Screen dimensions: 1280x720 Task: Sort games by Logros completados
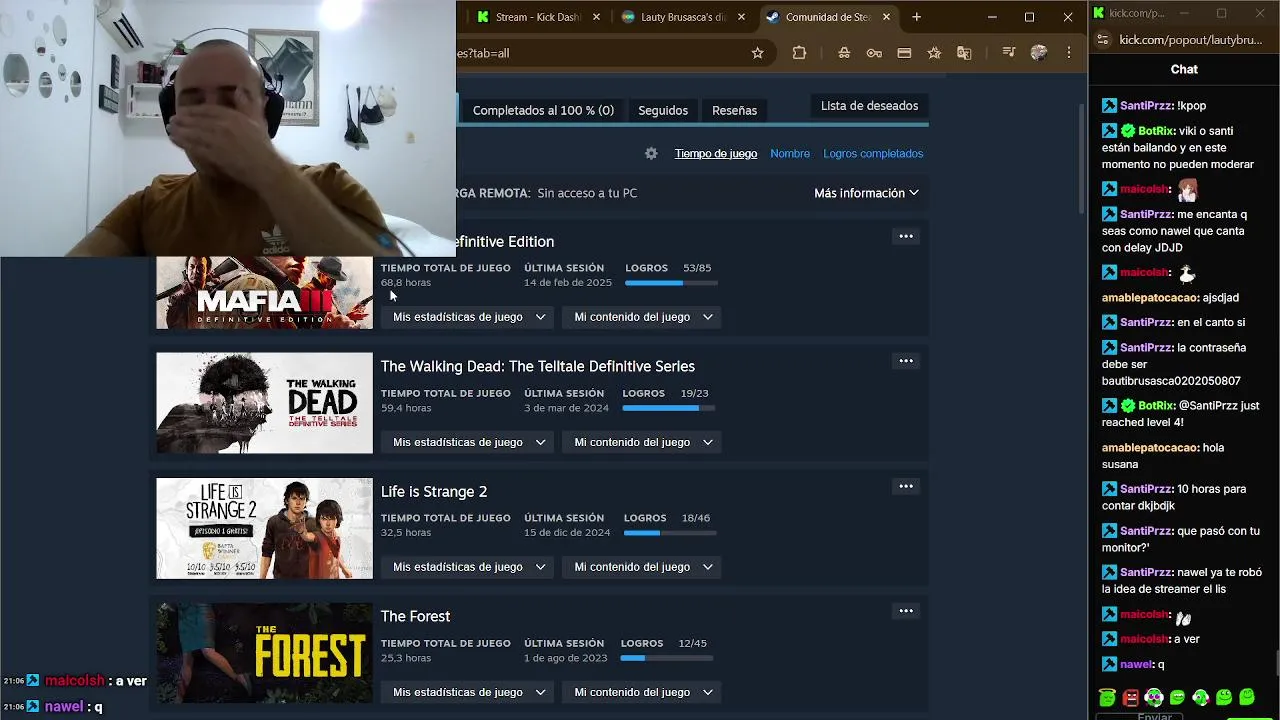click(x=873, y=153)
